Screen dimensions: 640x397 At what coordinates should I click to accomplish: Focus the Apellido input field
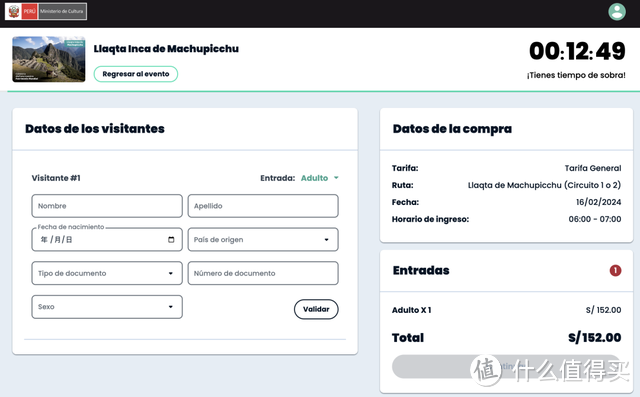[x=263, y=206]
